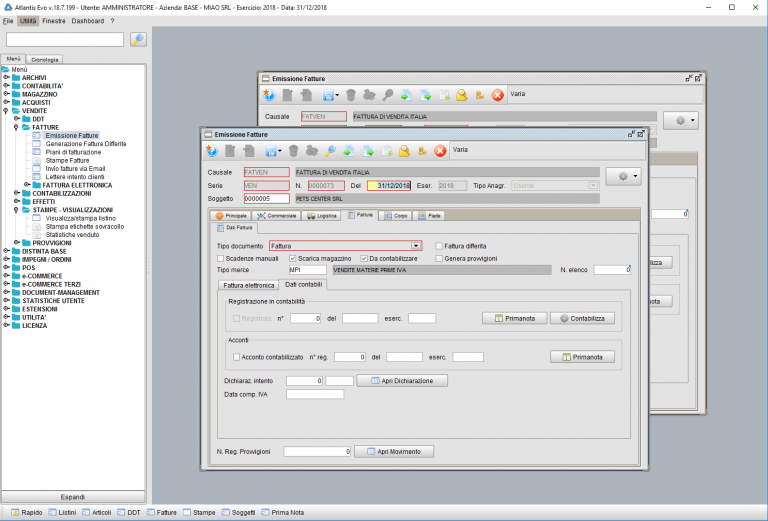Image resolution: width=768 pixels, height=521 pixels.
Task: Switch to the Fattura elettronica sub-tab
Action: pyautogui.click(x=248, y=285)
